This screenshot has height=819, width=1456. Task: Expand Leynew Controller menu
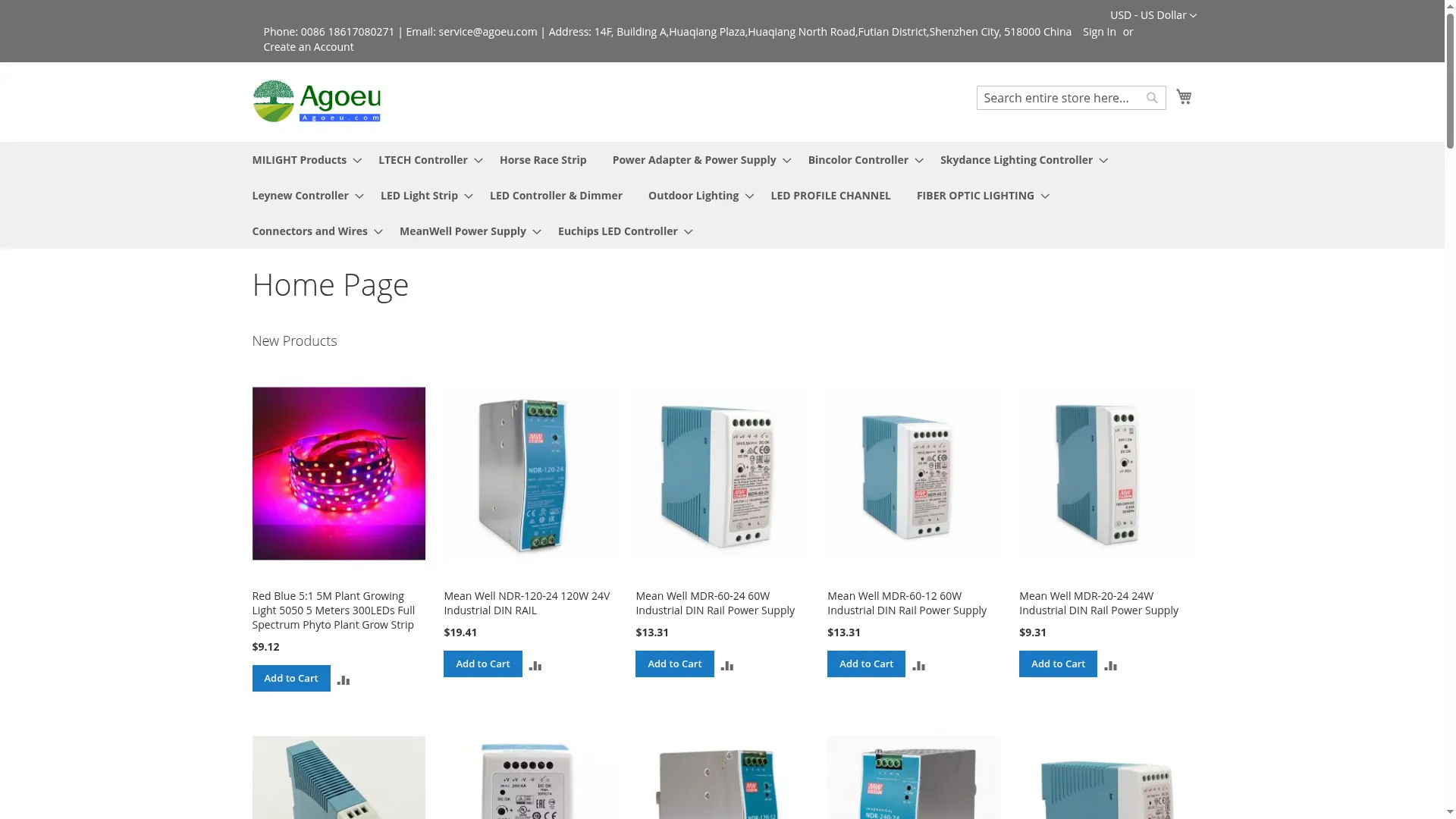(309, 196)
